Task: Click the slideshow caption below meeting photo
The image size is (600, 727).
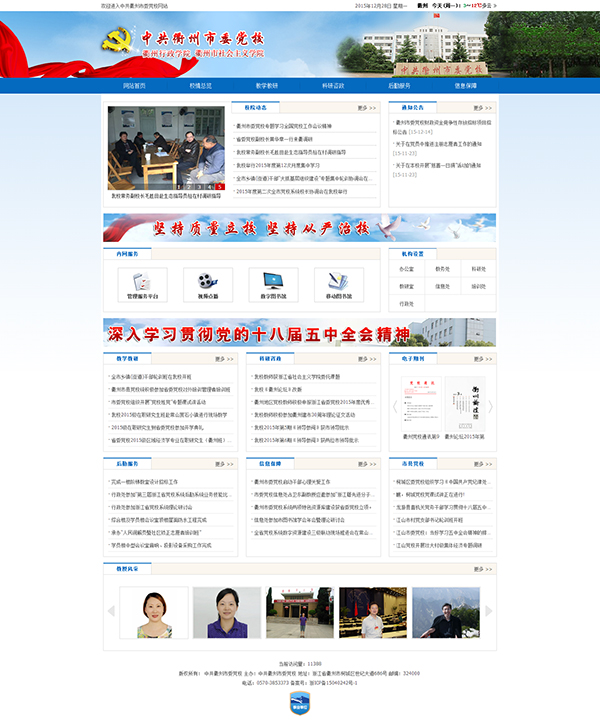Action: 166,196
